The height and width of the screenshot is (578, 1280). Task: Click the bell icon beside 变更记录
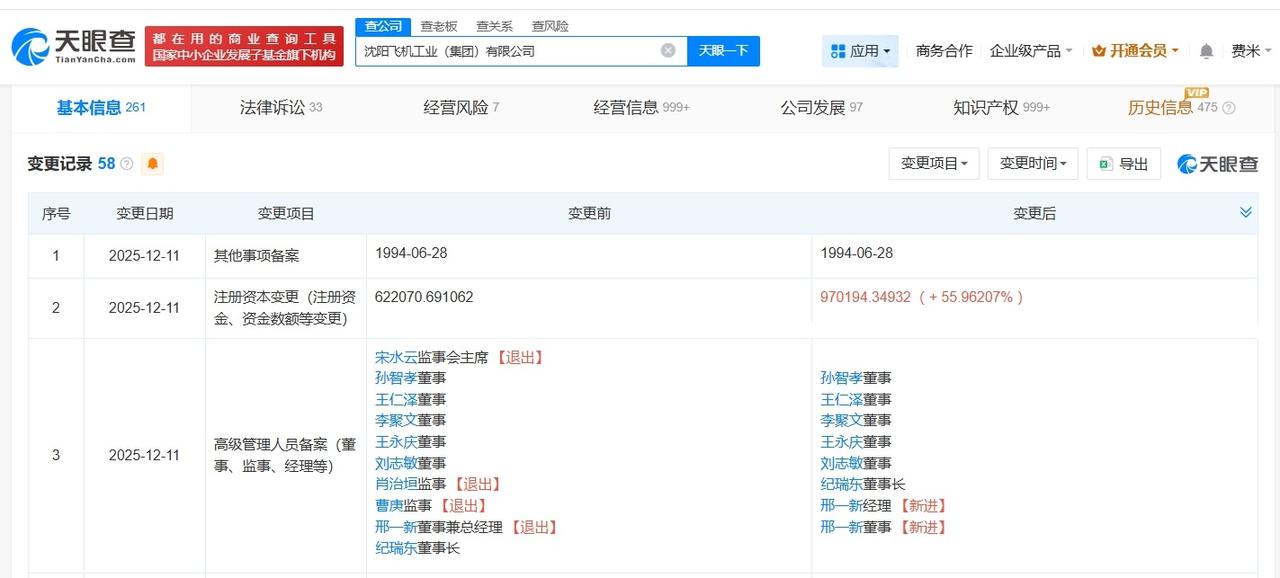click(x=152, y=163)
